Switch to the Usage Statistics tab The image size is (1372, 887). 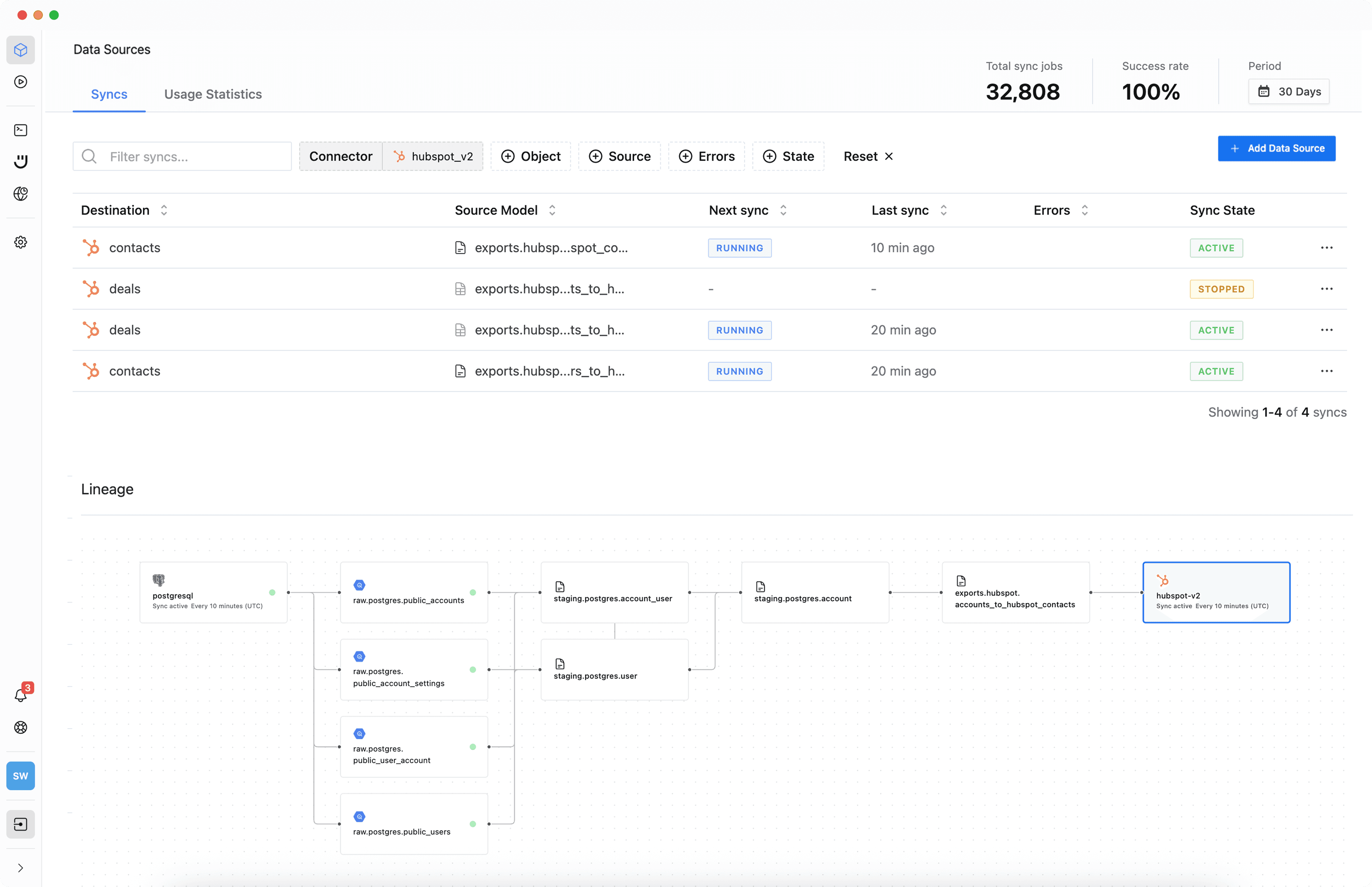(213, 94)
